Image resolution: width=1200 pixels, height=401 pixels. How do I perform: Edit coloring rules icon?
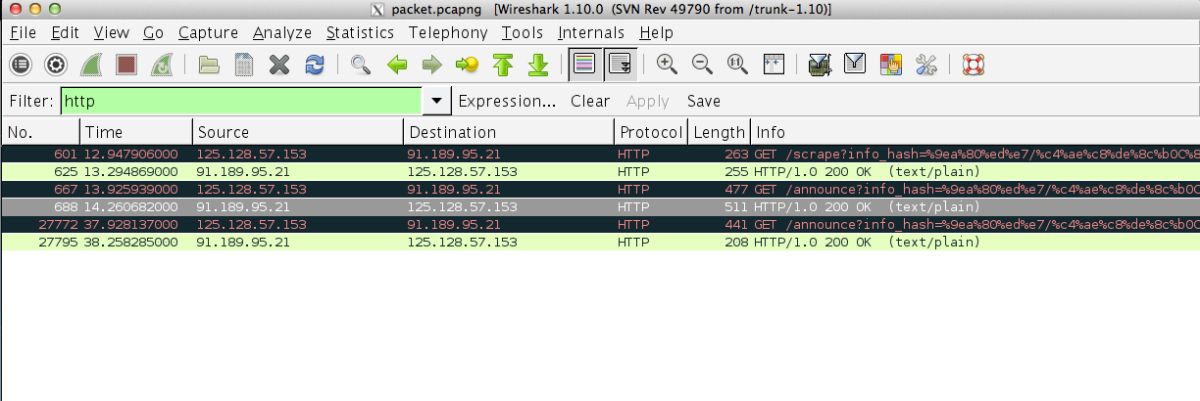(890, 65)
